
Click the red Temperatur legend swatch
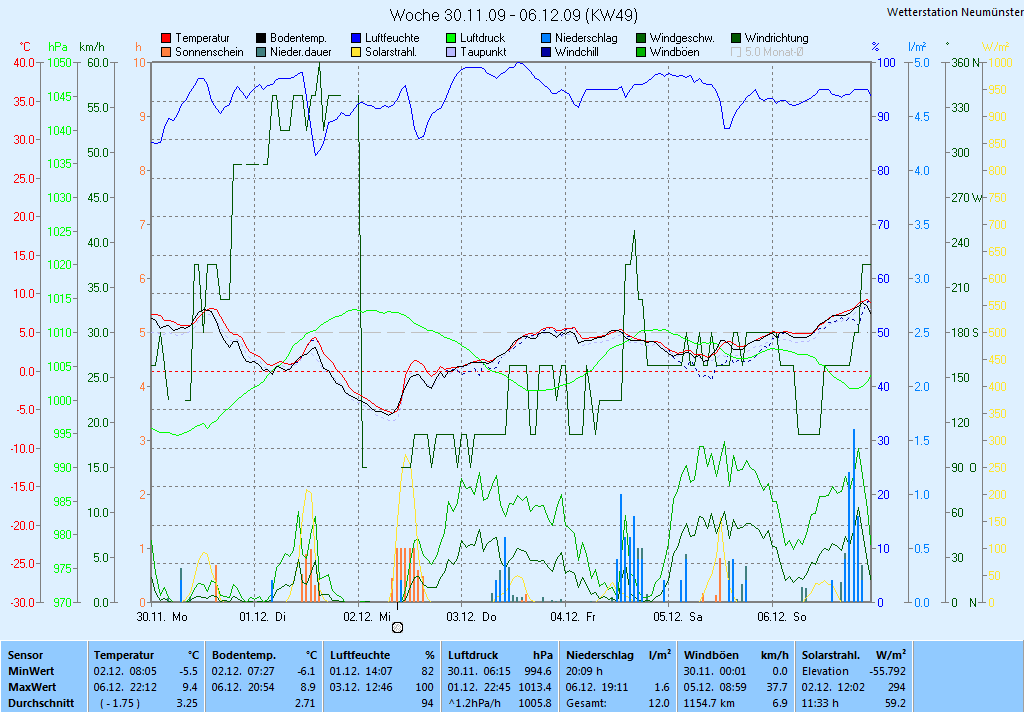pos(166,38)
